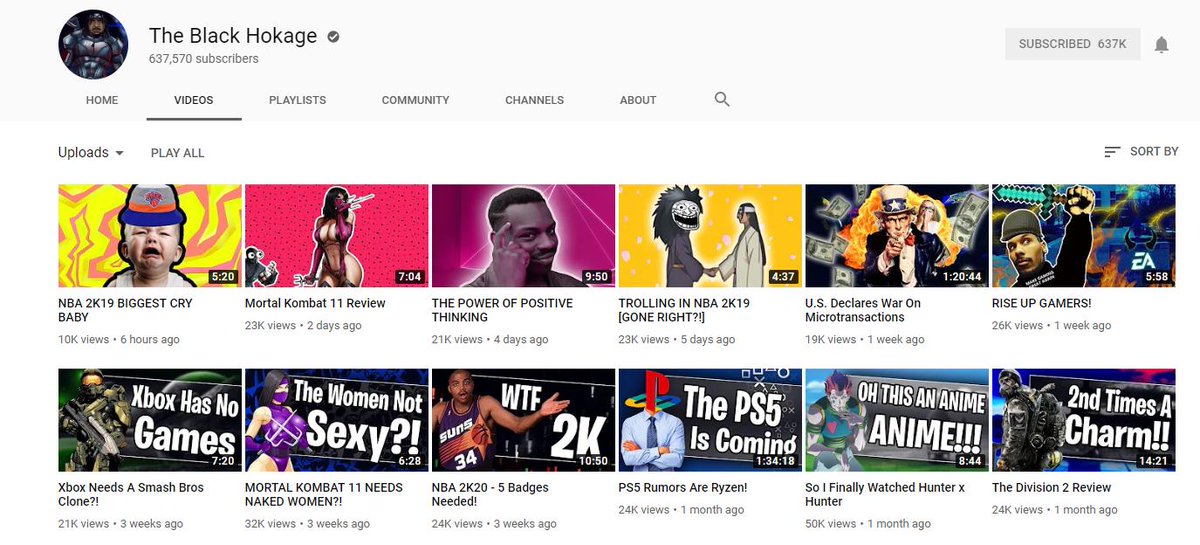1200x545 pixels.
Task: Open RISE UP GAMERS thumbnail
Action: point(1083,236)
